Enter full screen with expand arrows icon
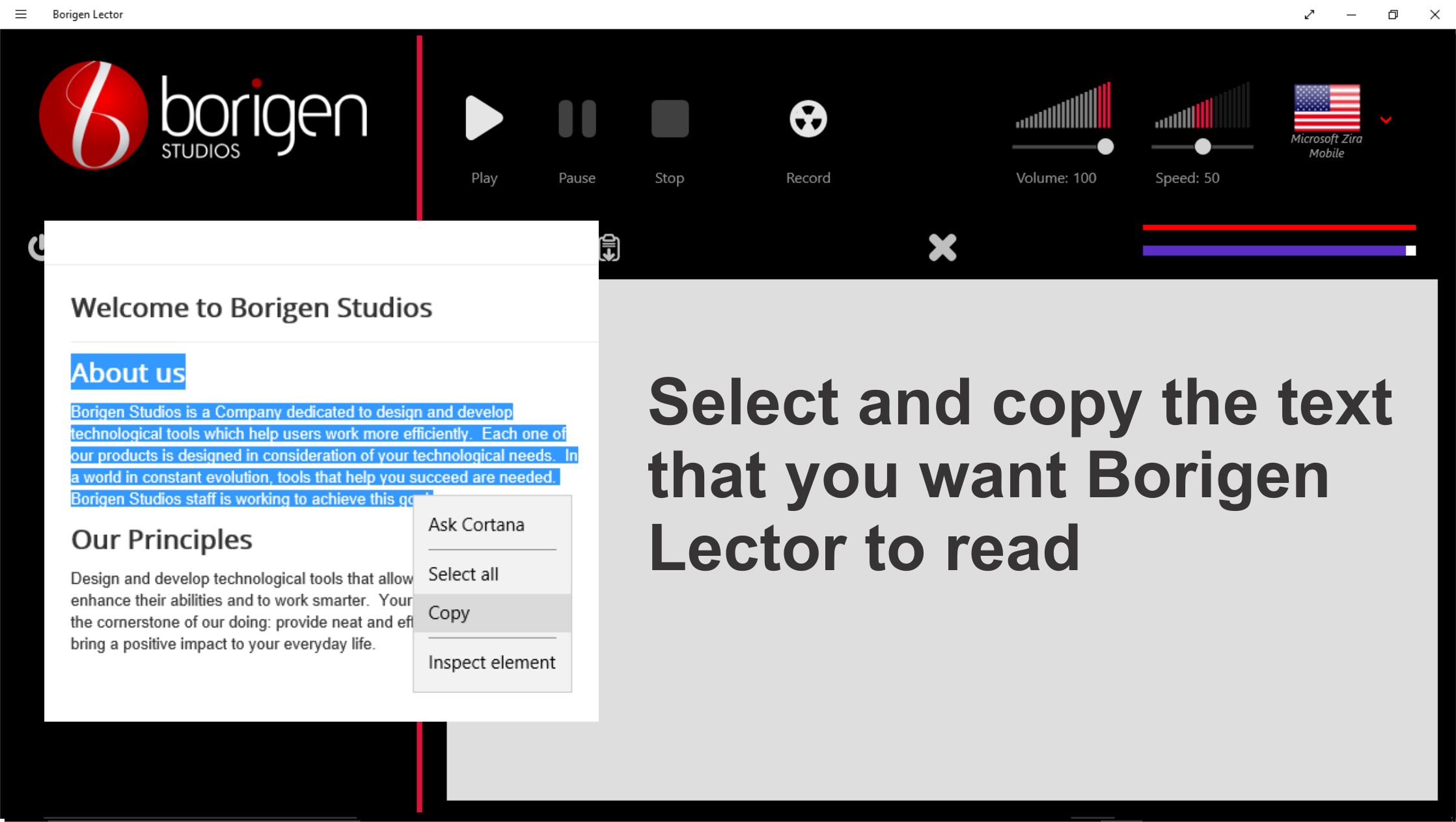Viewport: 1456px width, 822px height. point(1310,14)
